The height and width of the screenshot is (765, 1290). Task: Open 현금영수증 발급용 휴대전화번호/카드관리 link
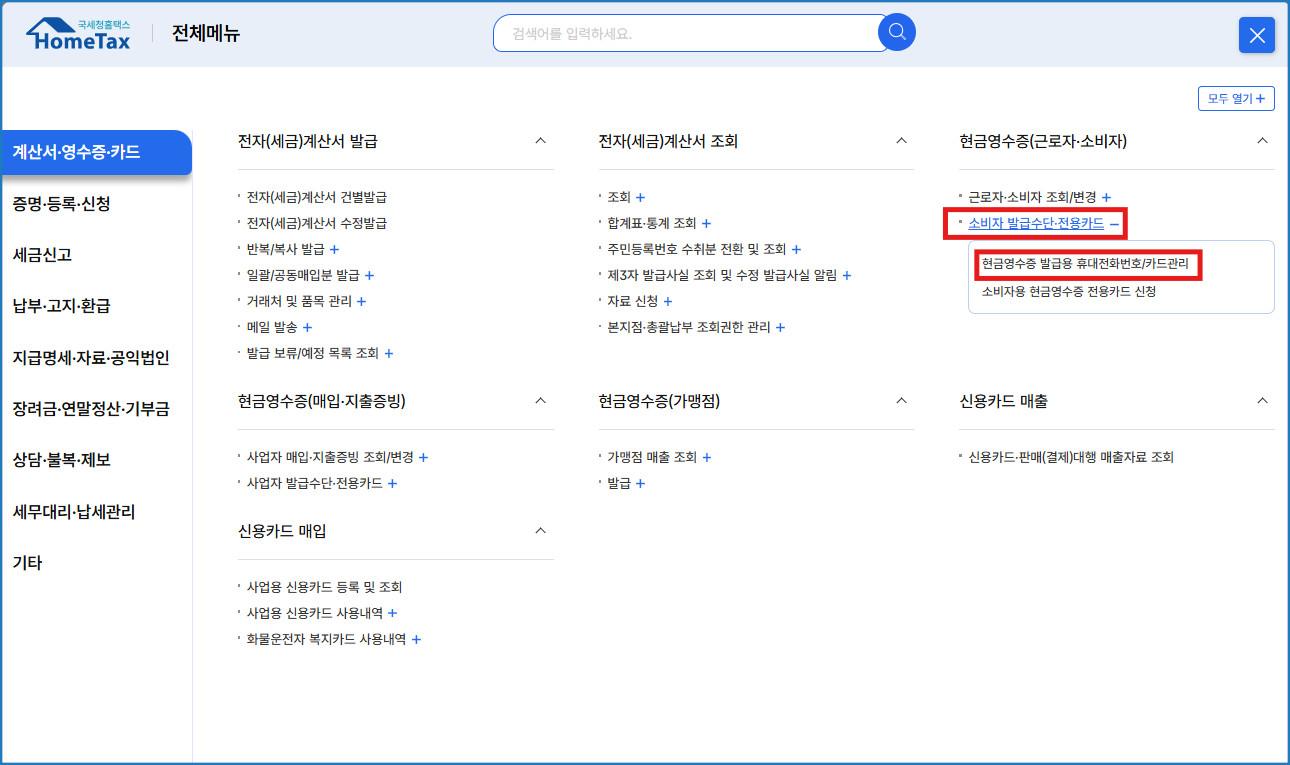[1085, 264]
